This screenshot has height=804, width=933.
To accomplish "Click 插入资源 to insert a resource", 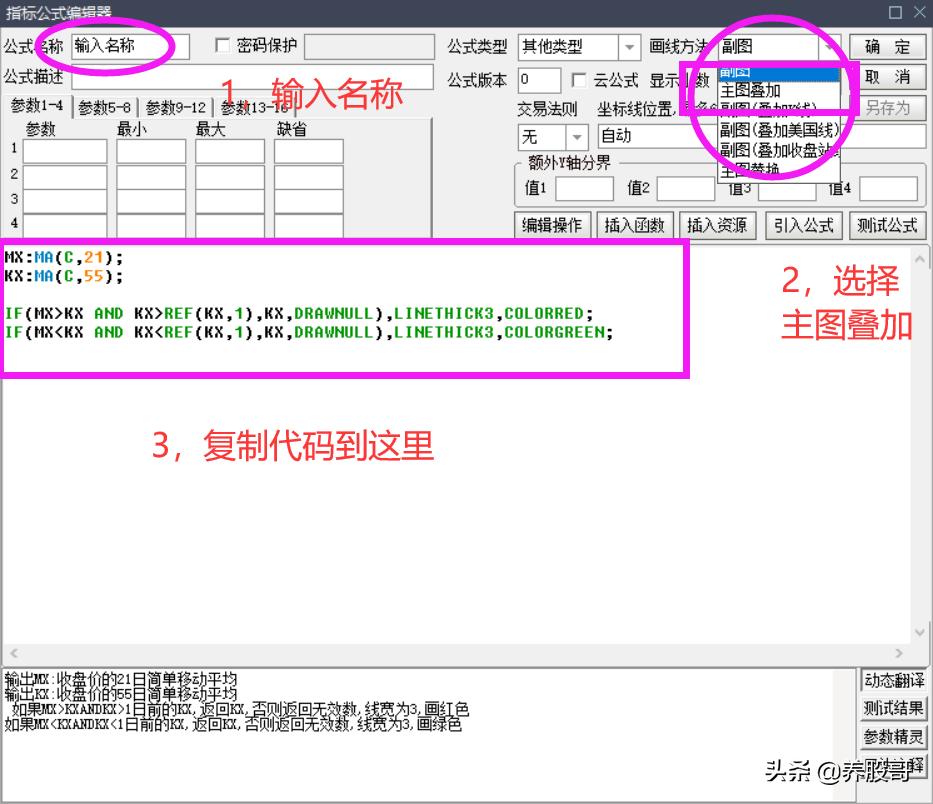I will click(716, 226).
